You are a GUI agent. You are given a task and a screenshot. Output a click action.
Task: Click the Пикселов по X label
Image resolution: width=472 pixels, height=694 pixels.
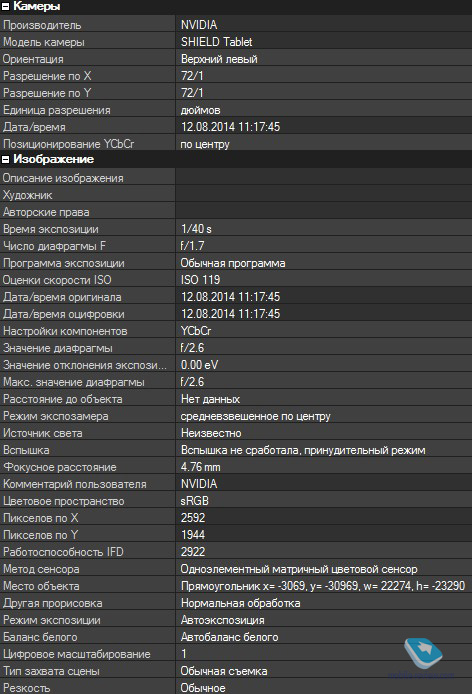(x=41, y=518)
